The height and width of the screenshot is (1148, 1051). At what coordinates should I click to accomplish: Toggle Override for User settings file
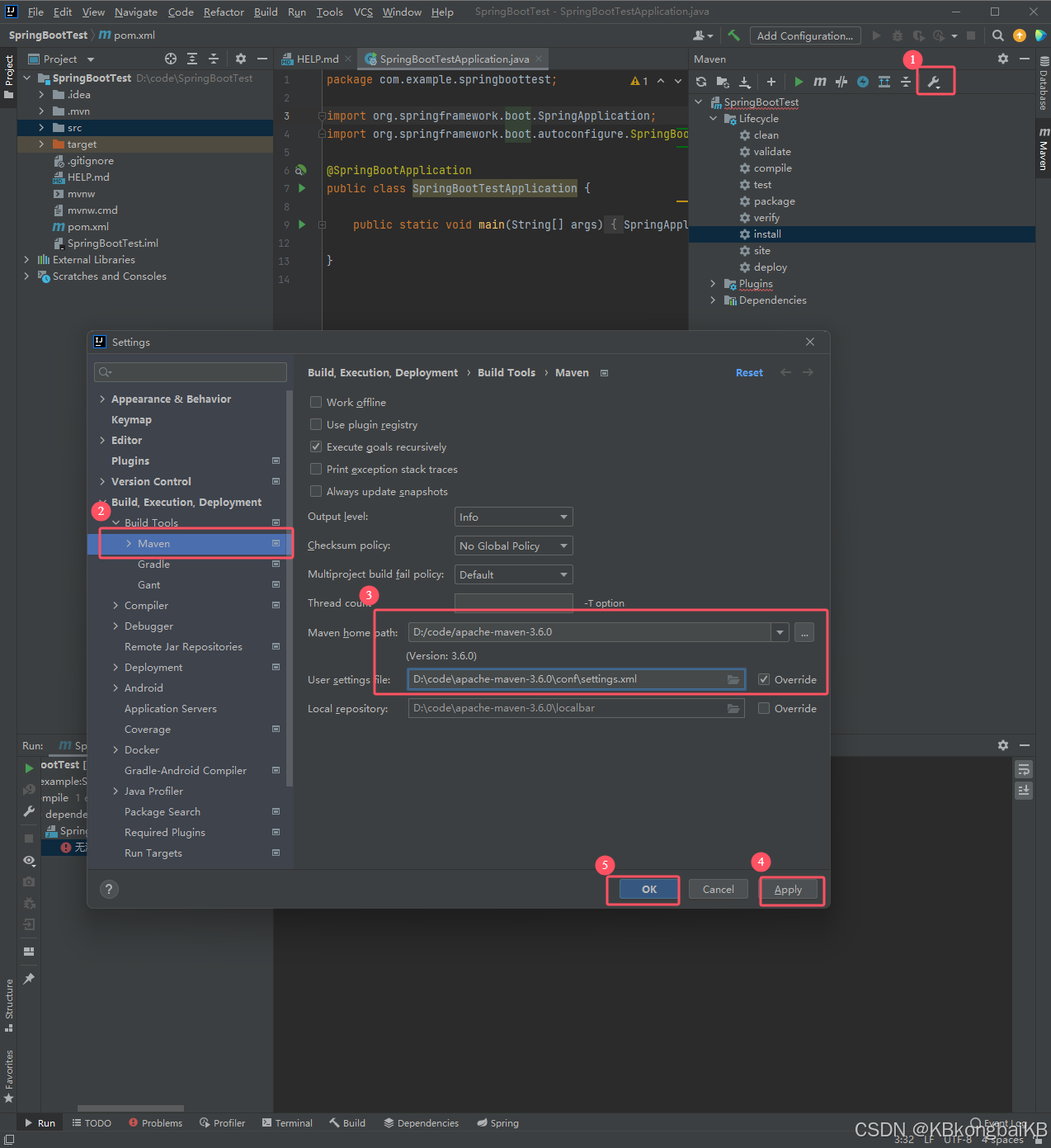tap(764, 679)
